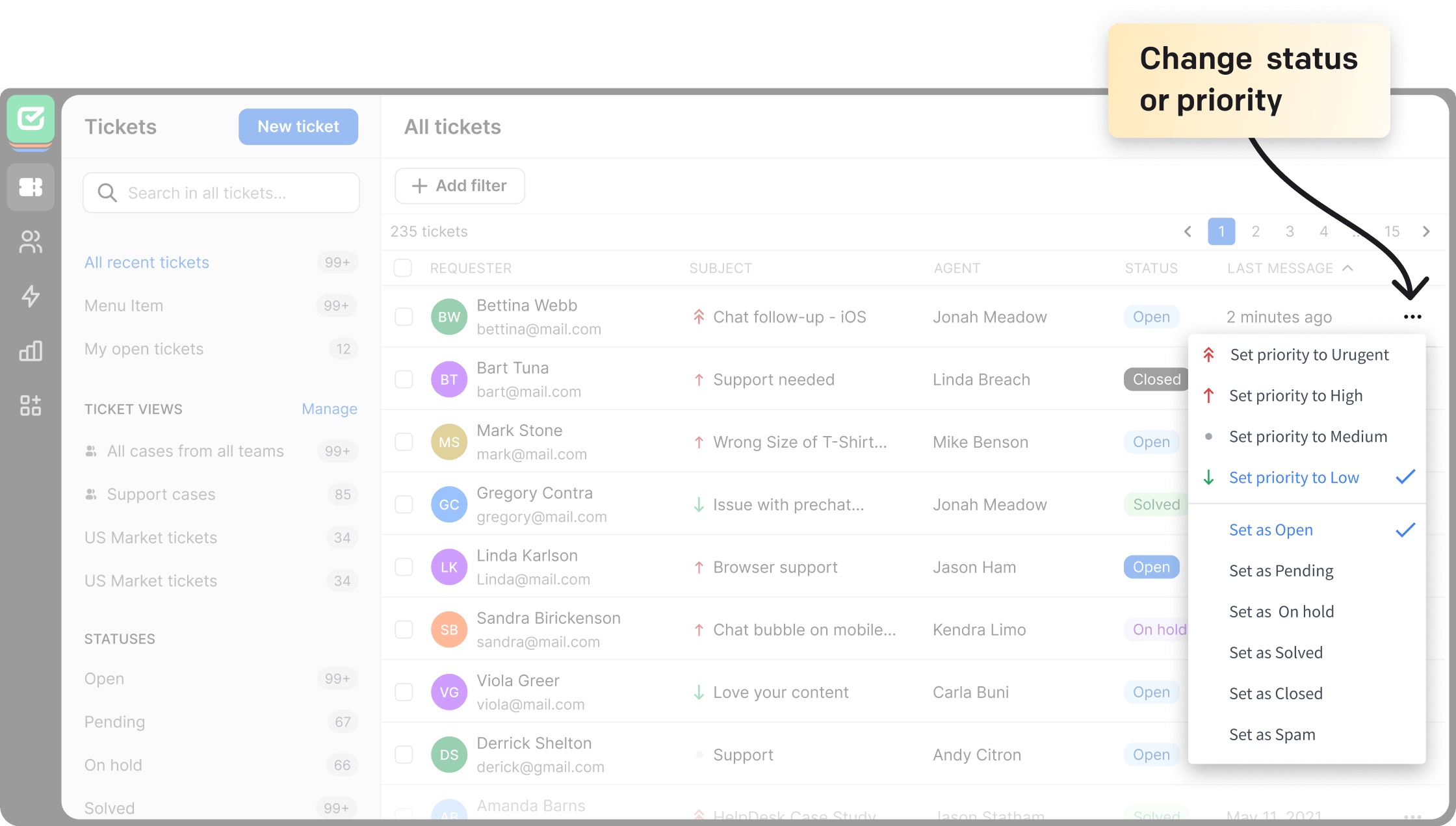The width and height of the screenshot is (1456, 826).
Task: Toggle checkbox next to Bart Tuna ticket
Action: (x=403, y=379)
